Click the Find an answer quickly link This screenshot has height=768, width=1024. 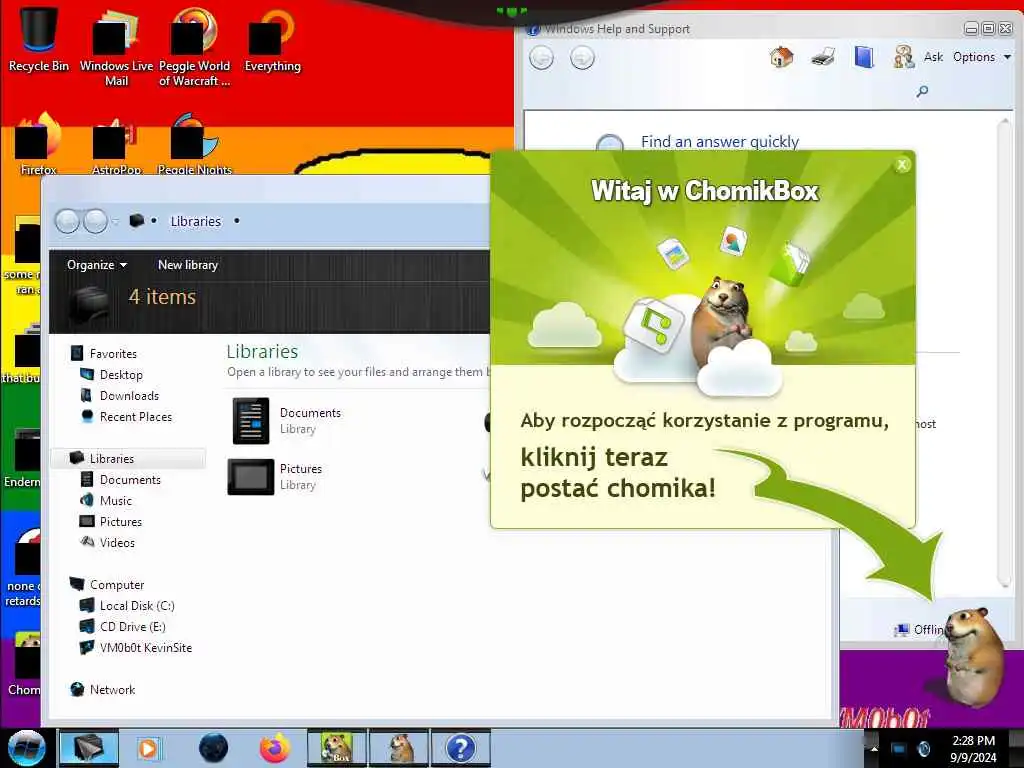click(x=720, y=142)
